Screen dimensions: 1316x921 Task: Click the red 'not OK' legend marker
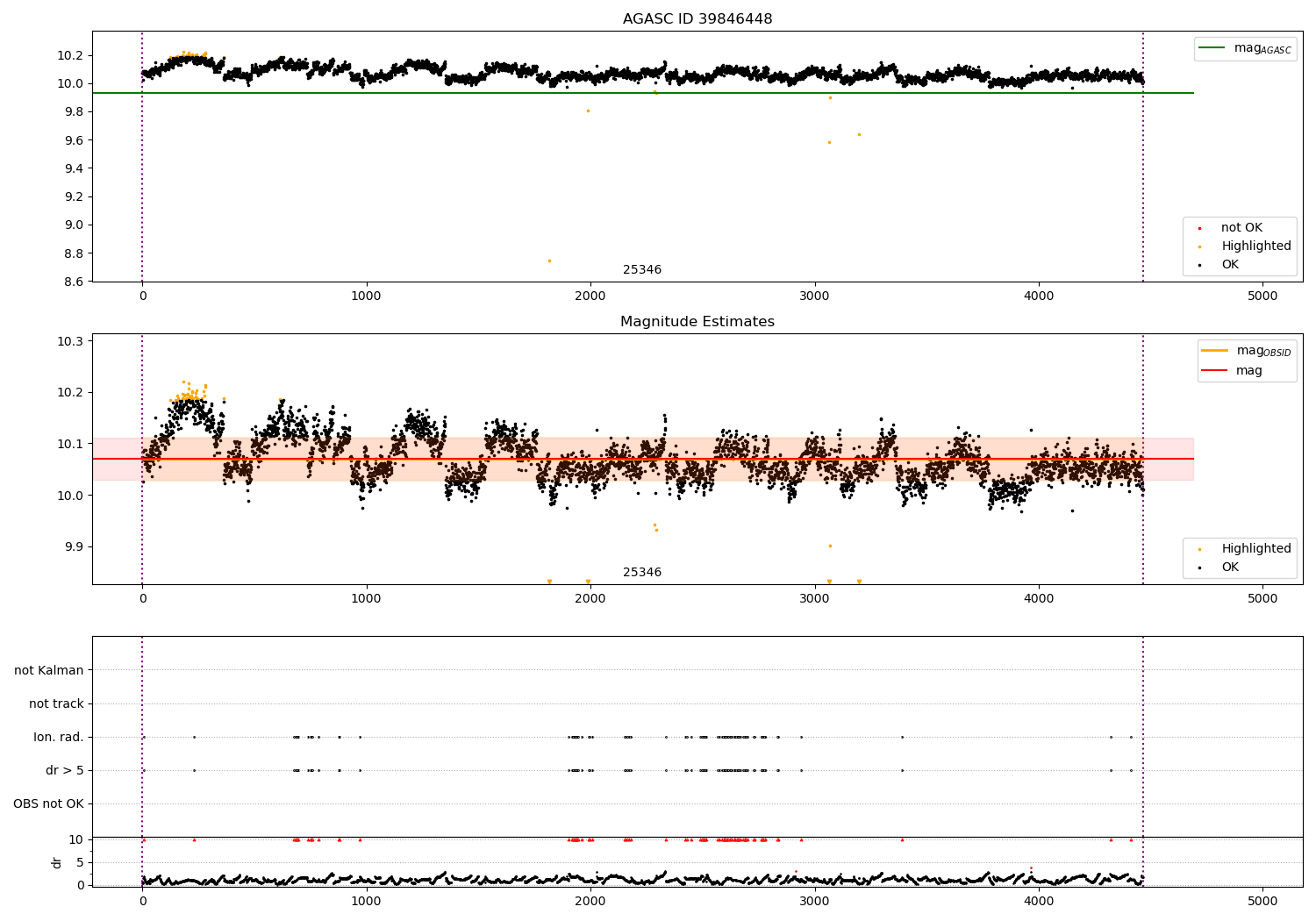1200,228
